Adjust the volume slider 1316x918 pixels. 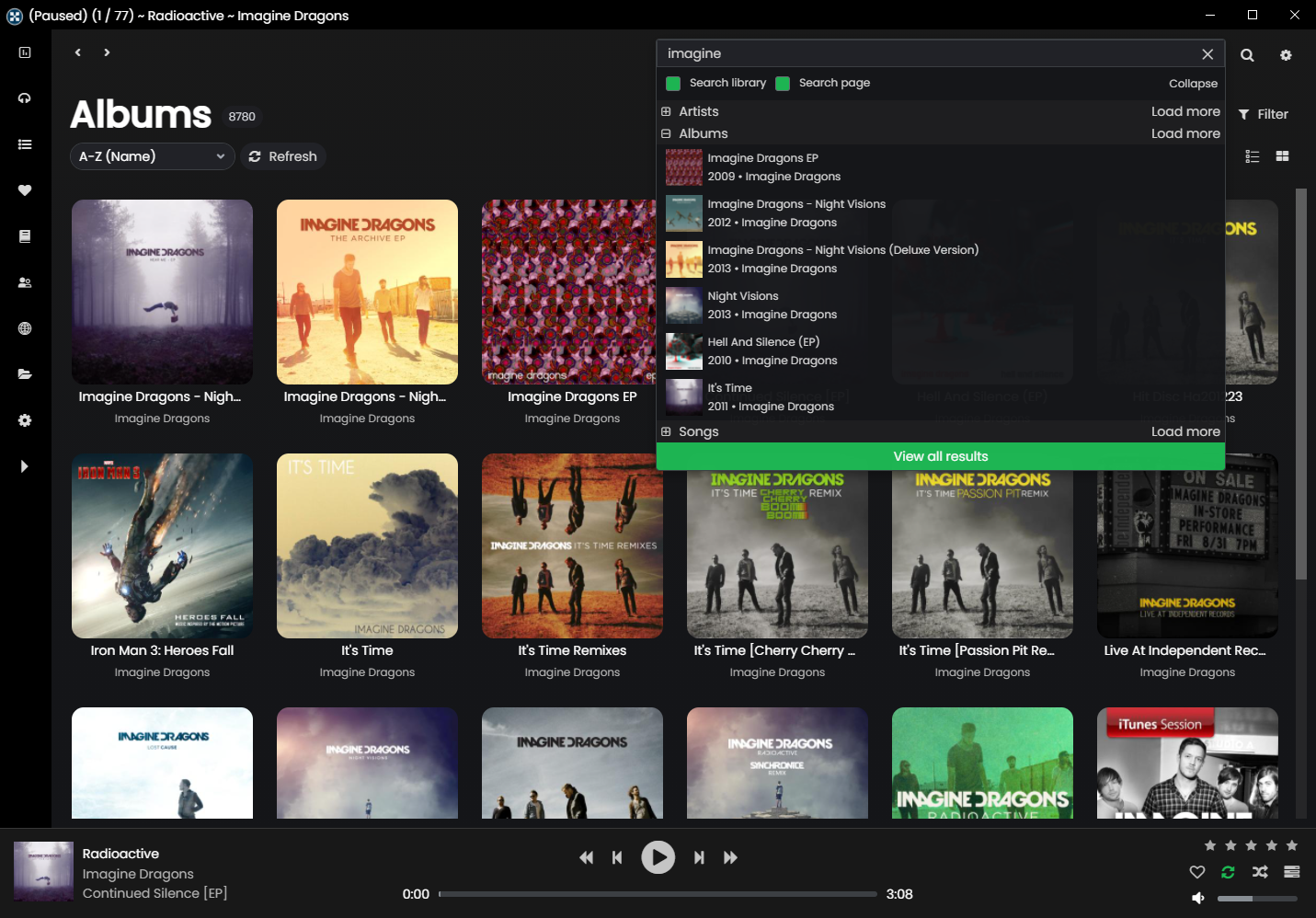(x=1257, y=899)
